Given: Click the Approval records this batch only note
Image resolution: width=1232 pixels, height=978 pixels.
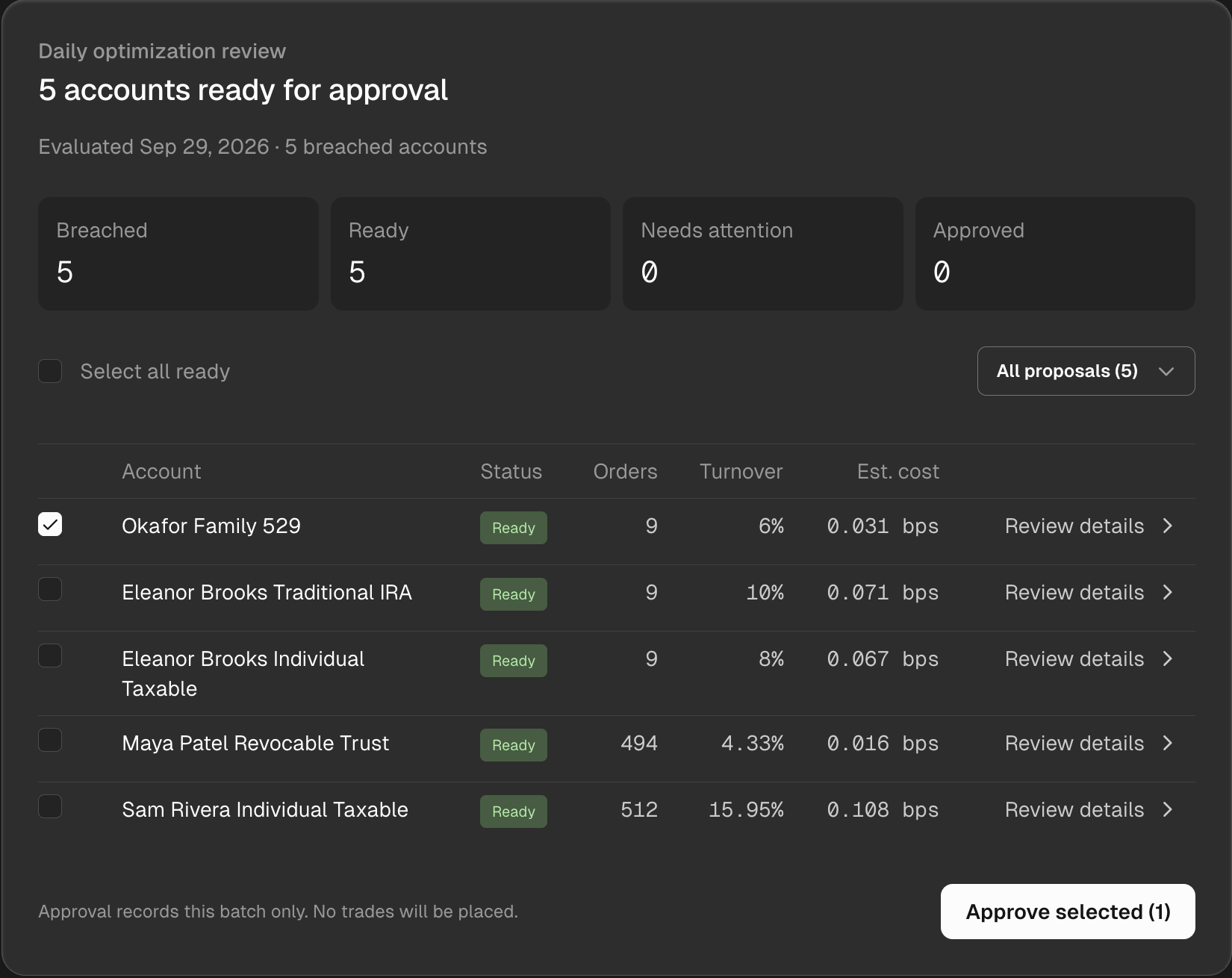Looking at the screenshot, I should (x=278, y=912).
